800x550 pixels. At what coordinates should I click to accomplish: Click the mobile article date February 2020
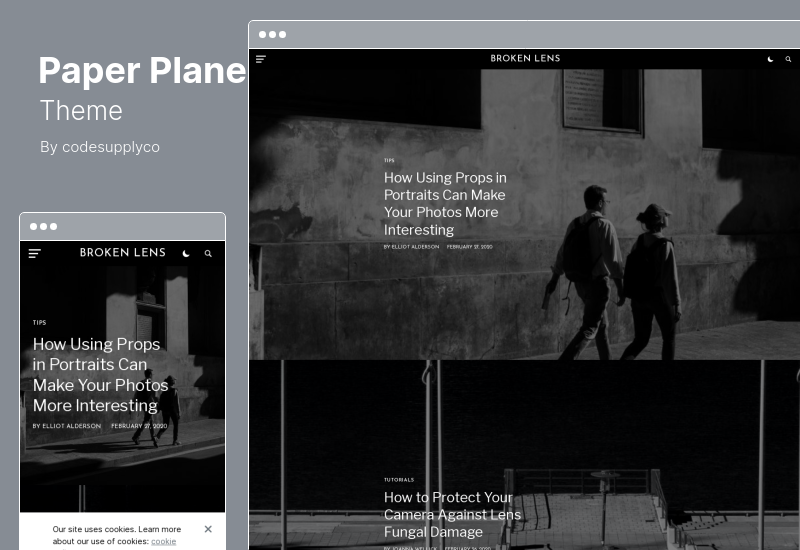pos(139,426)
